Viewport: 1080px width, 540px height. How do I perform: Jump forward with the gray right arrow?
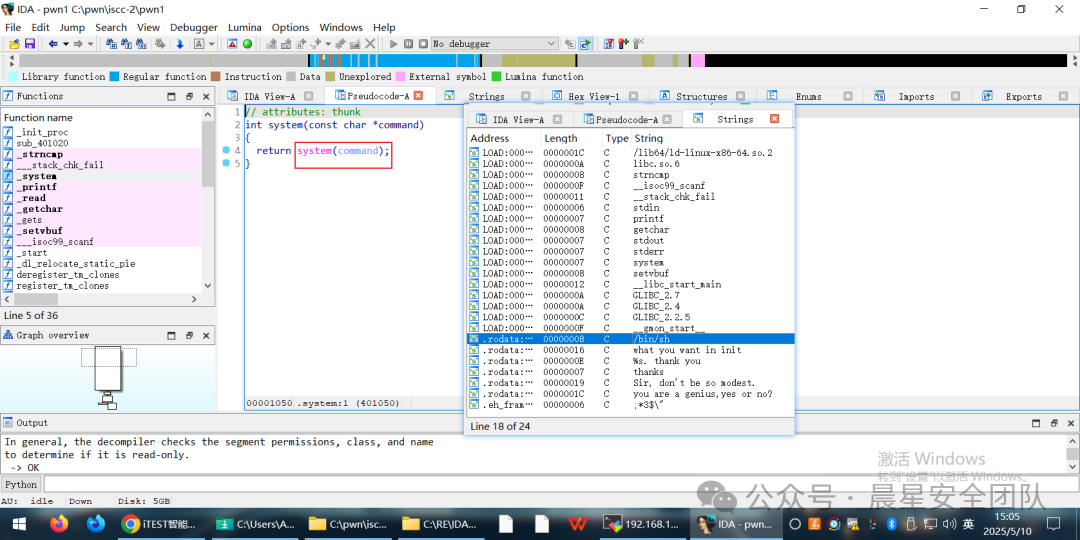click(x=78, y=44)
